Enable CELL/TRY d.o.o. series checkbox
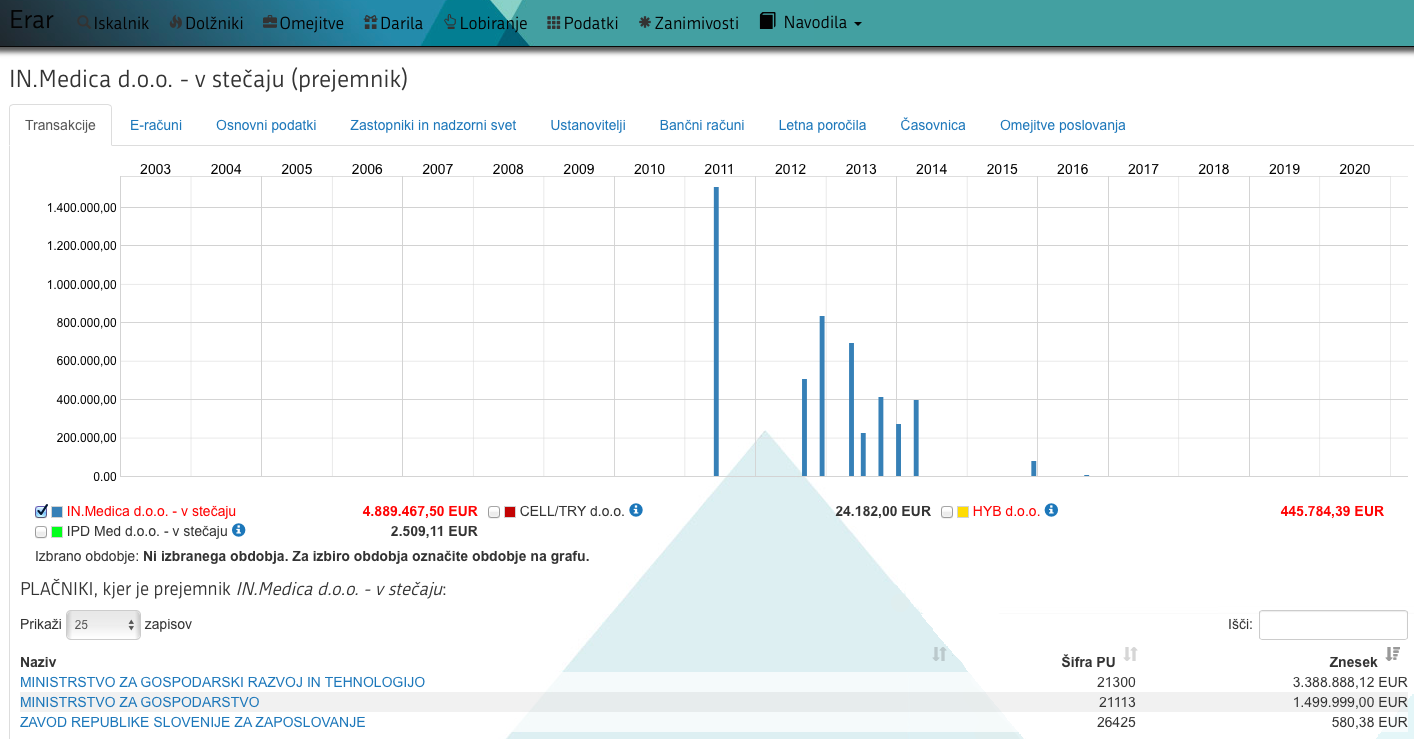Viewport: 1414px width, 739px height. (x=494, y=512)
